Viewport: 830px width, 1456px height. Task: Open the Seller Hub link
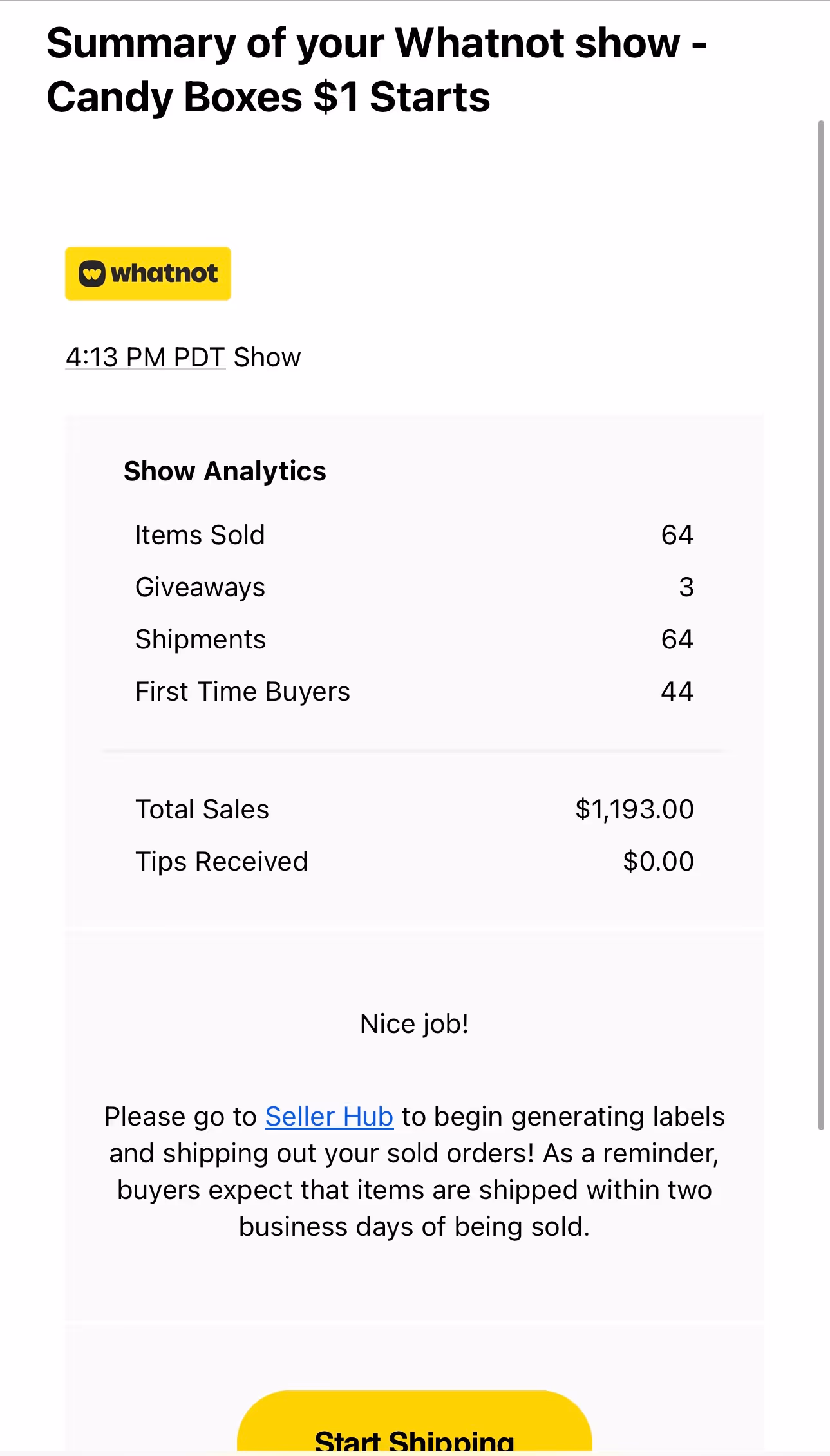coord(329,1117)
